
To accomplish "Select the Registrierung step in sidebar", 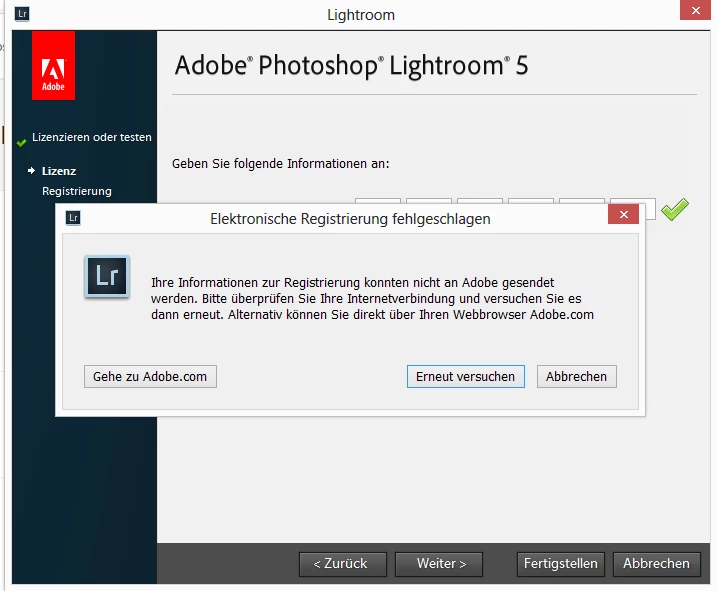I will (77, 191).
